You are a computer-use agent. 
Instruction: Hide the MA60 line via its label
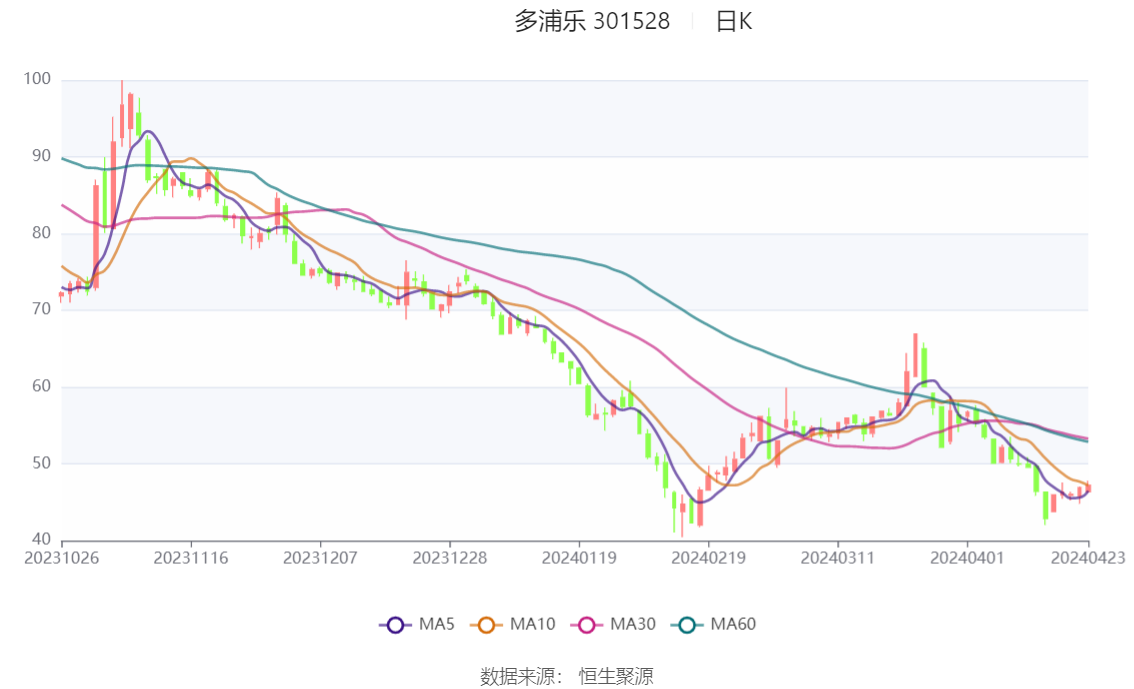coord(733,624)
